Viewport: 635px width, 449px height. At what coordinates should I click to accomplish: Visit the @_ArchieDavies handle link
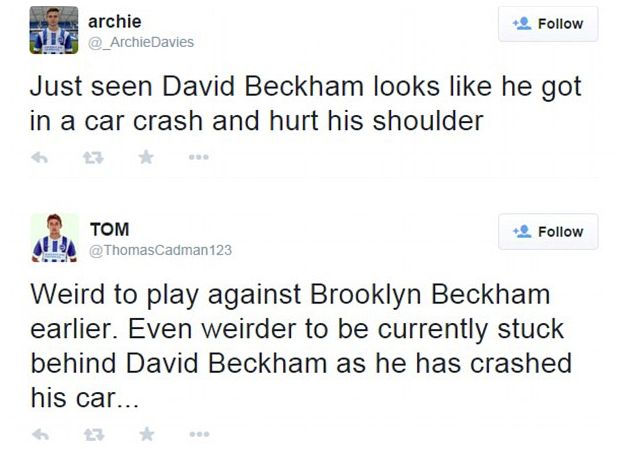coord(142,42)
